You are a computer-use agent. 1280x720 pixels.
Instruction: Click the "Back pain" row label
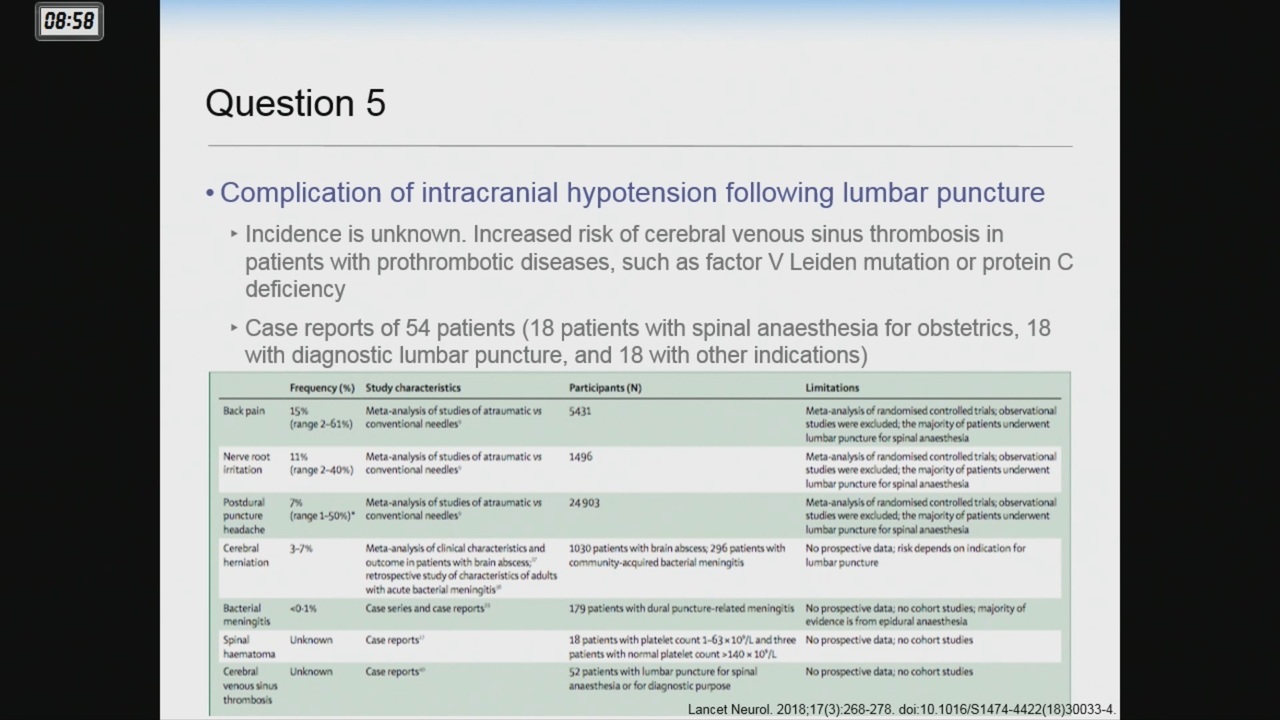(244, 410)
